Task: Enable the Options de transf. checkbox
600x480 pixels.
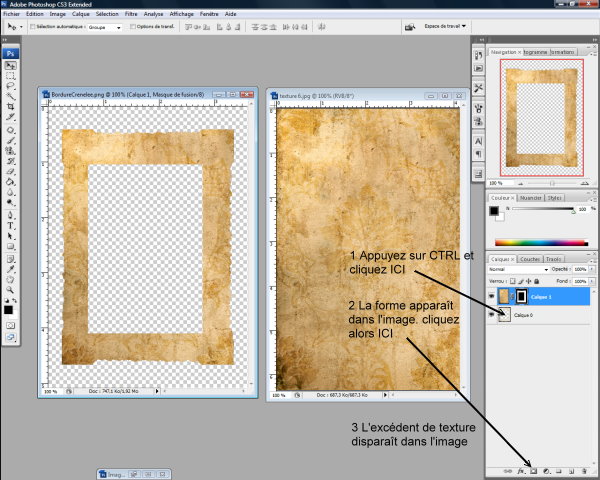Action: click(x=132, y=27)
